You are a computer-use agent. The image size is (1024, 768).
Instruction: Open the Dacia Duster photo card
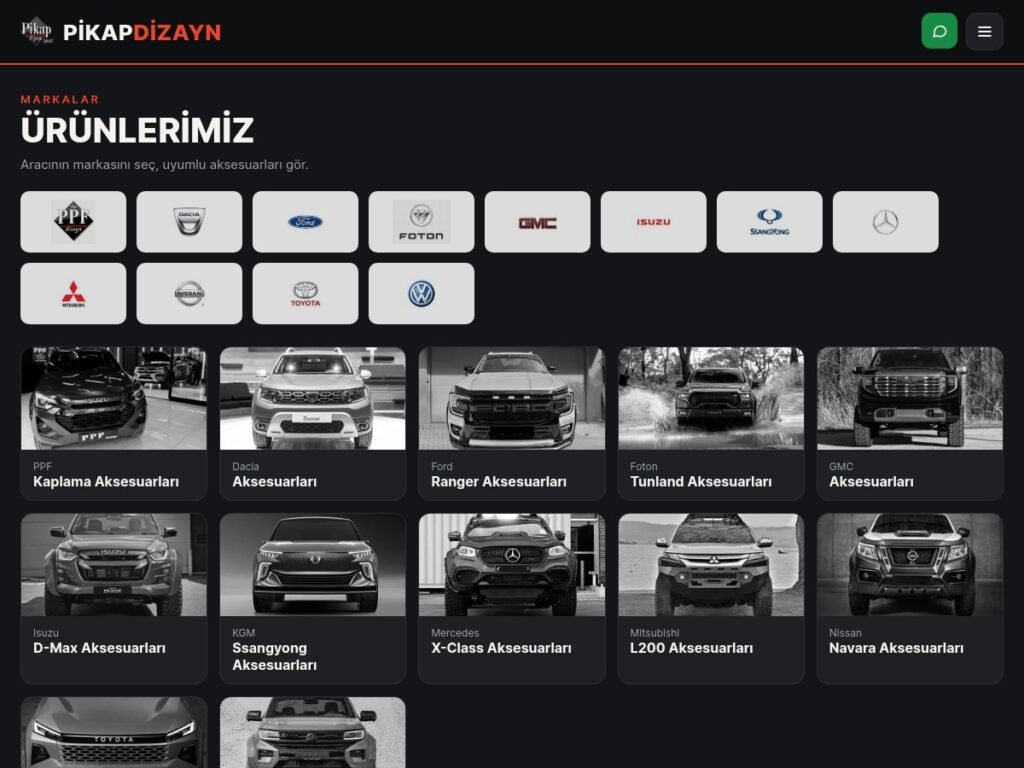[x=313, y=398]
